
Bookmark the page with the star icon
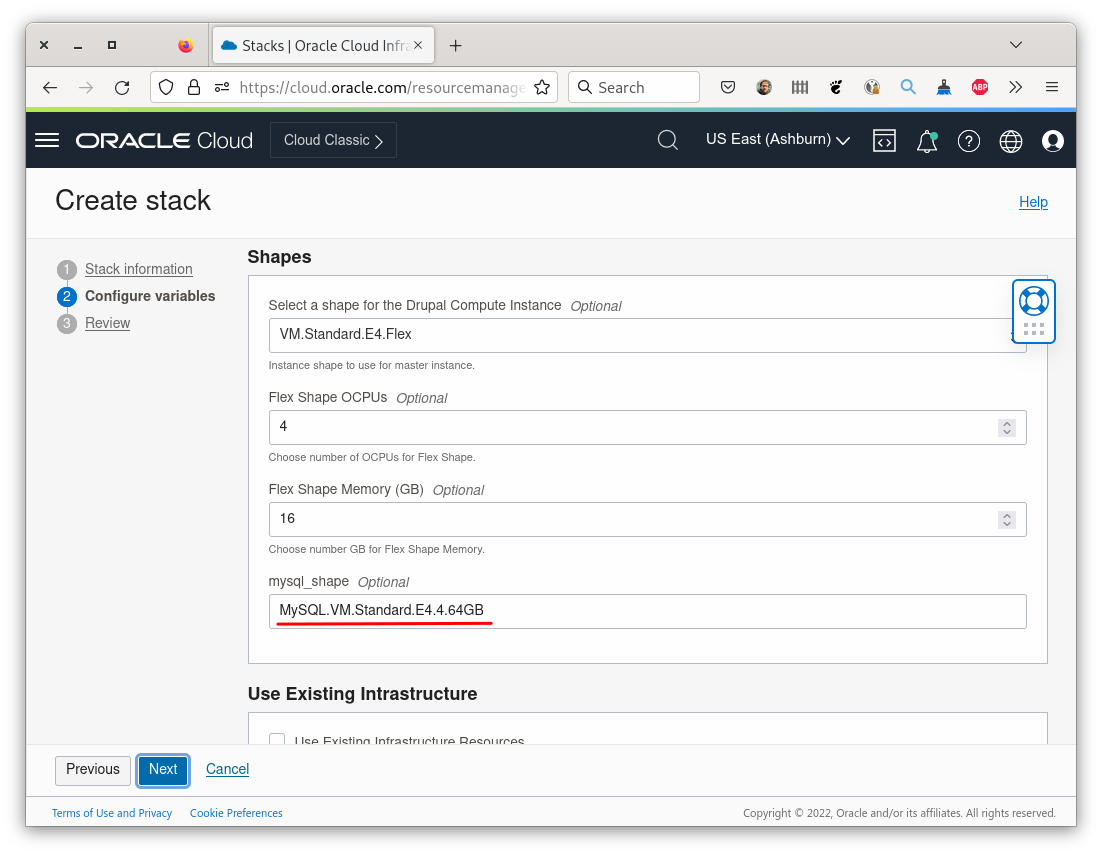(x=542, y=87)
